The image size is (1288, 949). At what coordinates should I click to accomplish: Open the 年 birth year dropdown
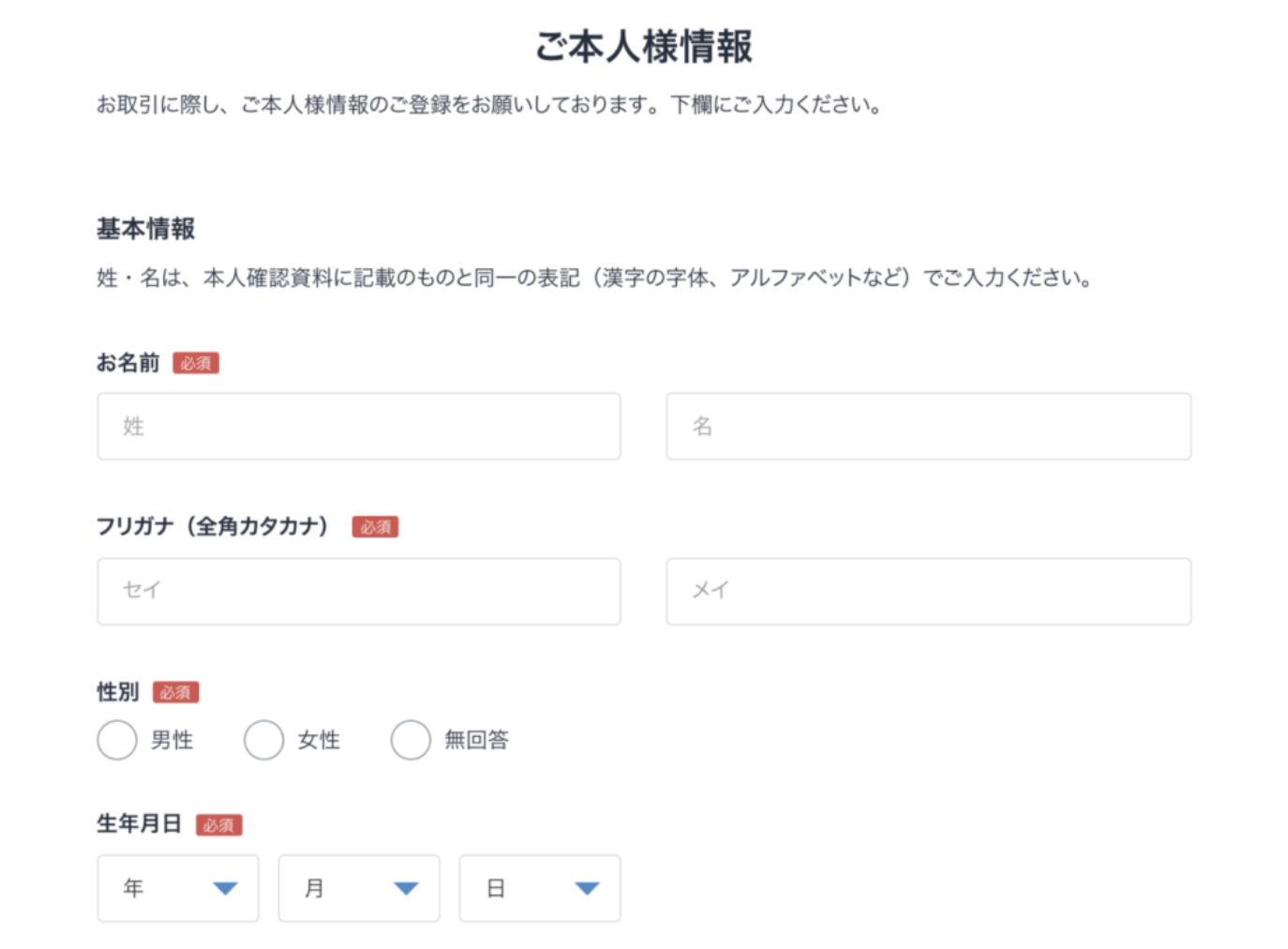coord(178,888)
